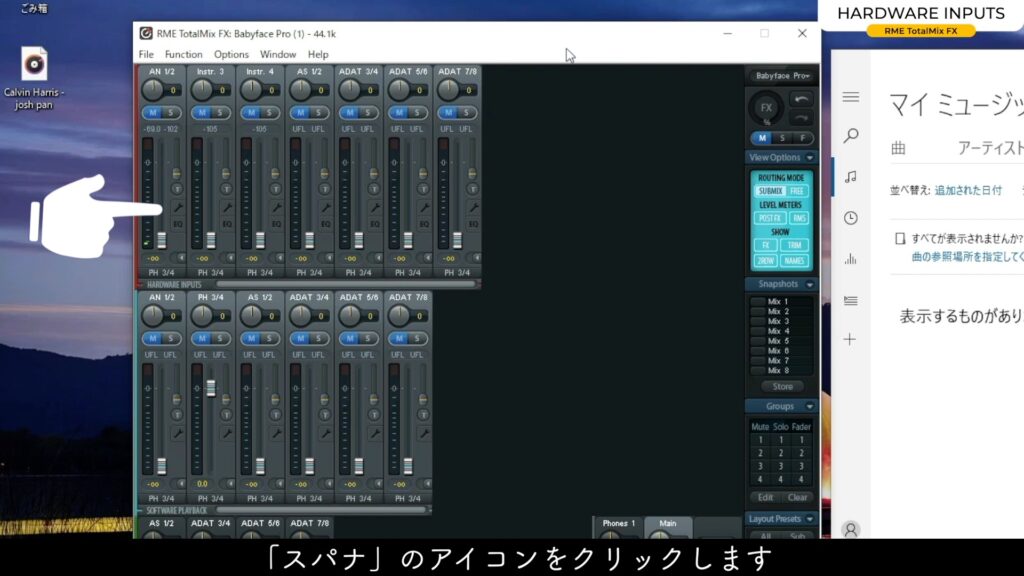The height and width of the screenshot is (576, 1024).
Task: Open wrench settings on software playback PH 3/4
Action: 227,433
